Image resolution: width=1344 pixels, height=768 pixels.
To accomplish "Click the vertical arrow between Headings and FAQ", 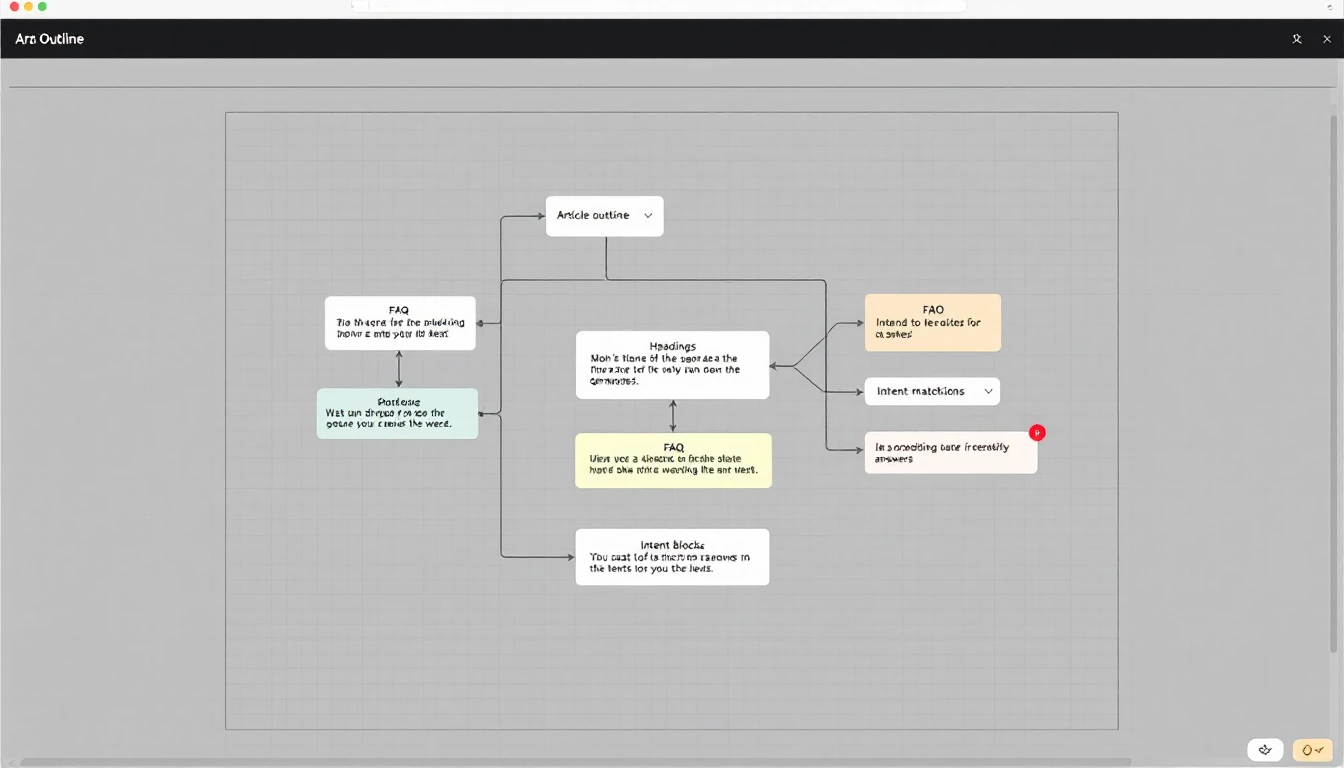I will 672,416.
